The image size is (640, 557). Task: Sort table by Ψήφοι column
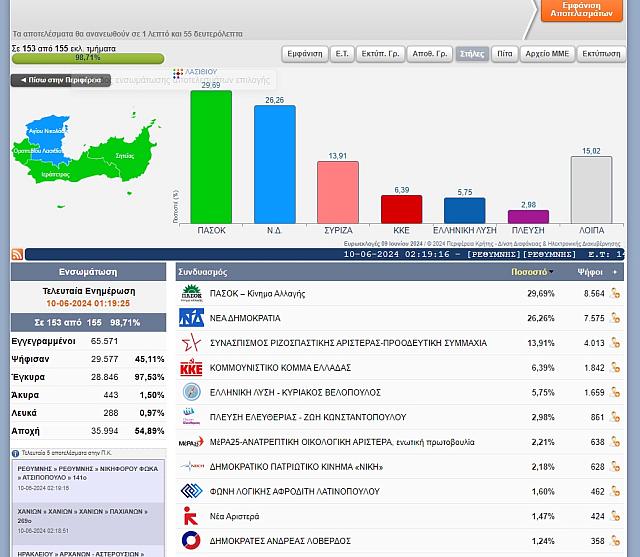[x=590, y=272]
